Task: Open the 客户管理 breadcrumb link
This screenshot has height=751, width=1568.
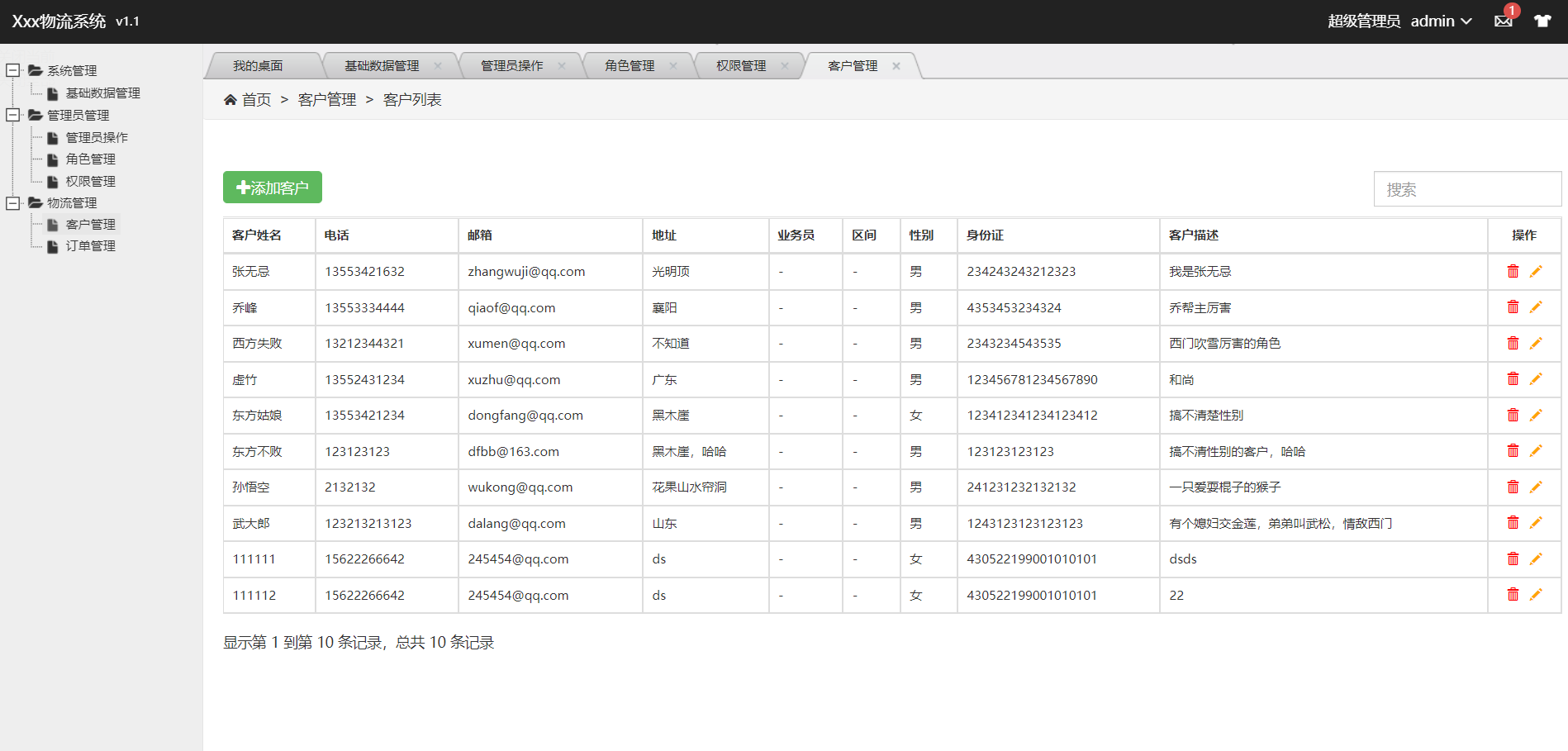Action: tap(327, 99)
